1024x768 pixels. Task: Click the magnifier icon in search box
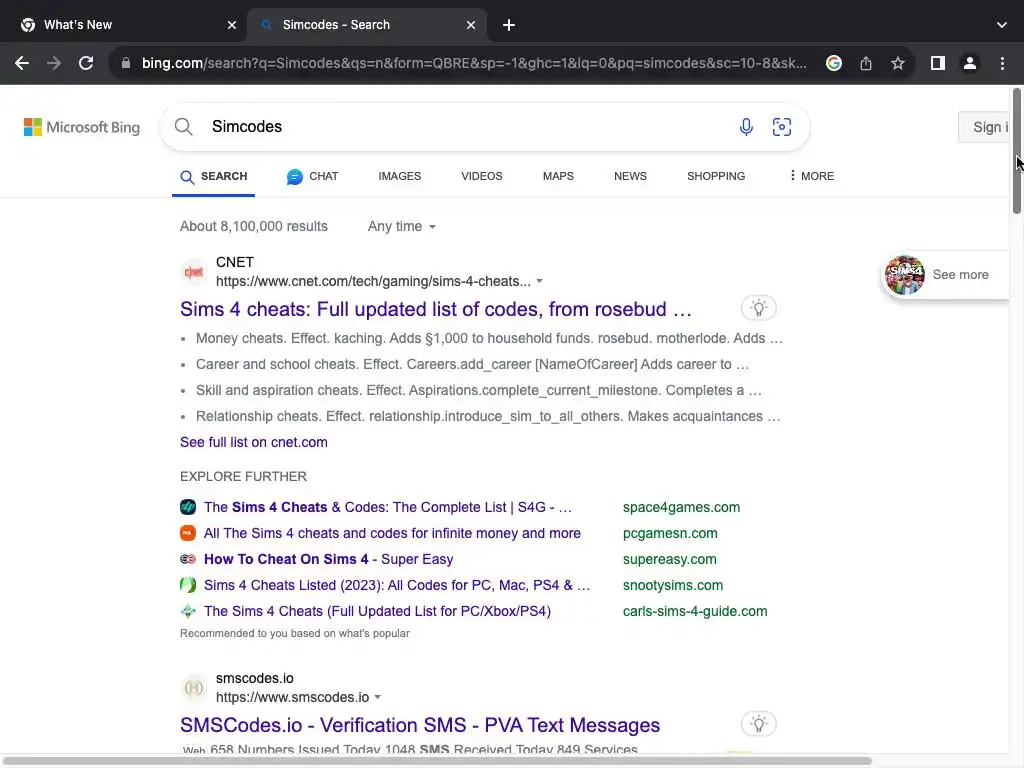184,127
